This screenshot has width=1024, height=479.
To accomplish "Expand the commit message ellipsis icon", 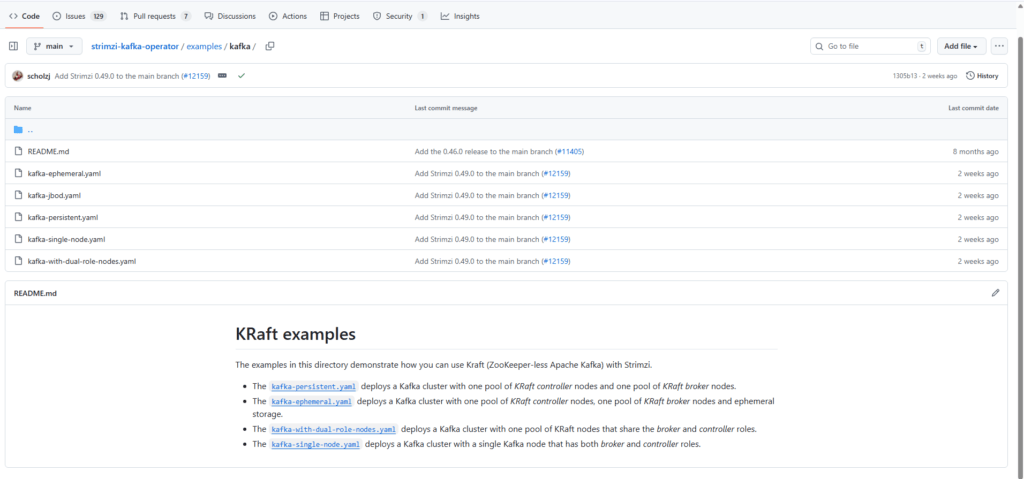I will coord(222,76).
